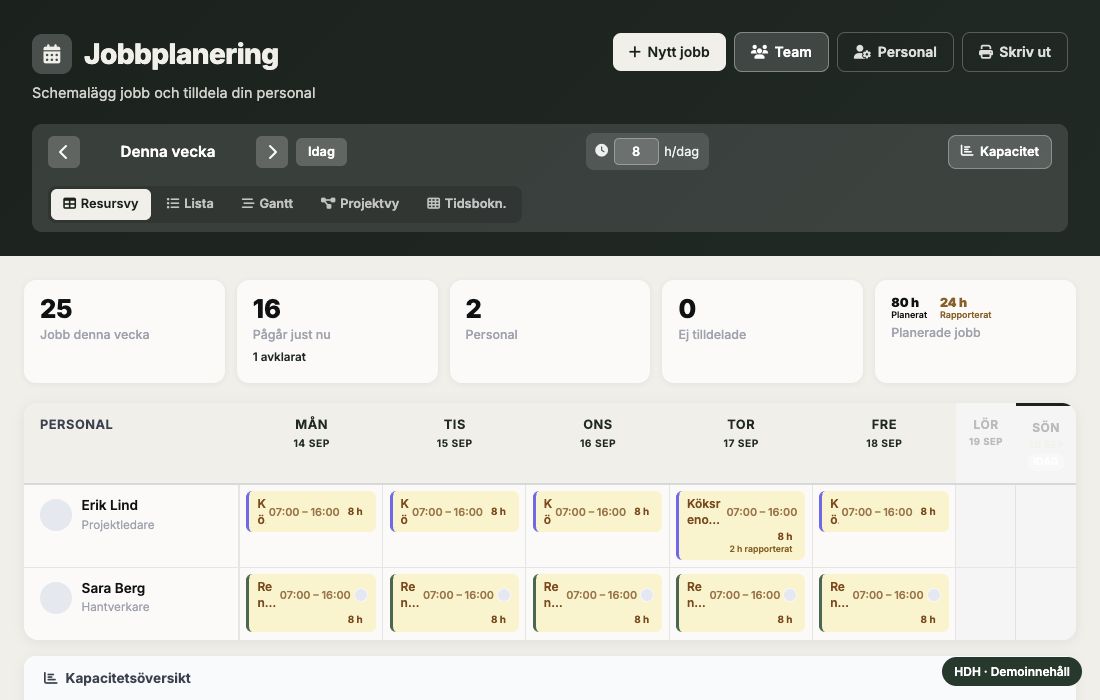Select Erik Lind's avatar

click(x=56, y=515)
